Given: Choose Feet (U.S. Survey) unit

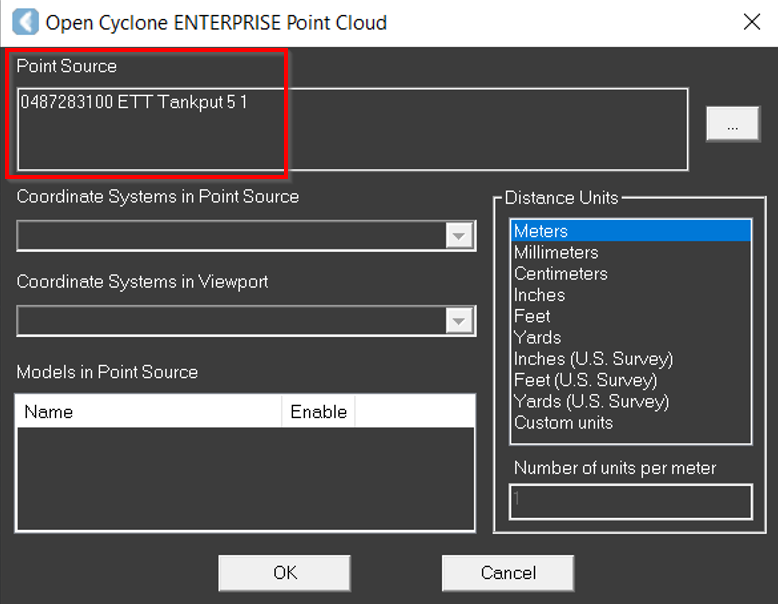Looking at the screenshot, I should pos(585,380).
